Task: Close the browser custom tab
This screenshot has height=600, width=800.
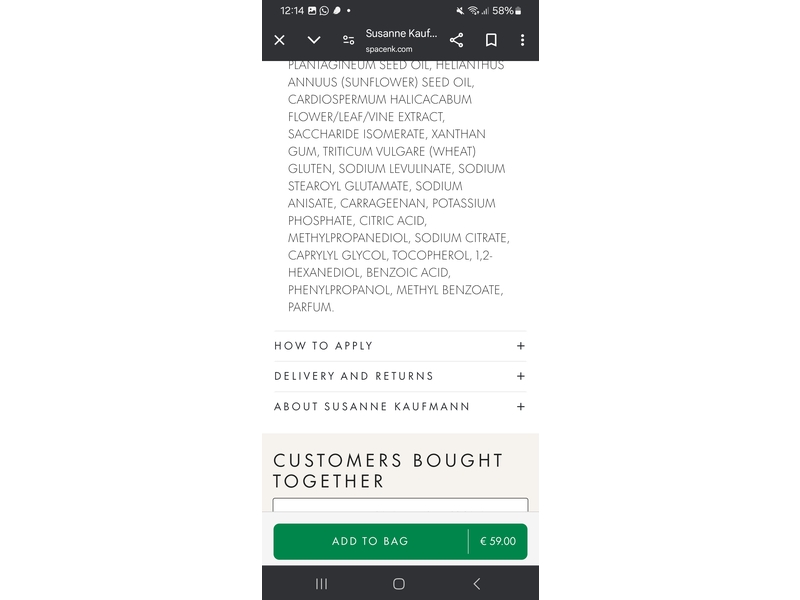Action: (280, 40)
